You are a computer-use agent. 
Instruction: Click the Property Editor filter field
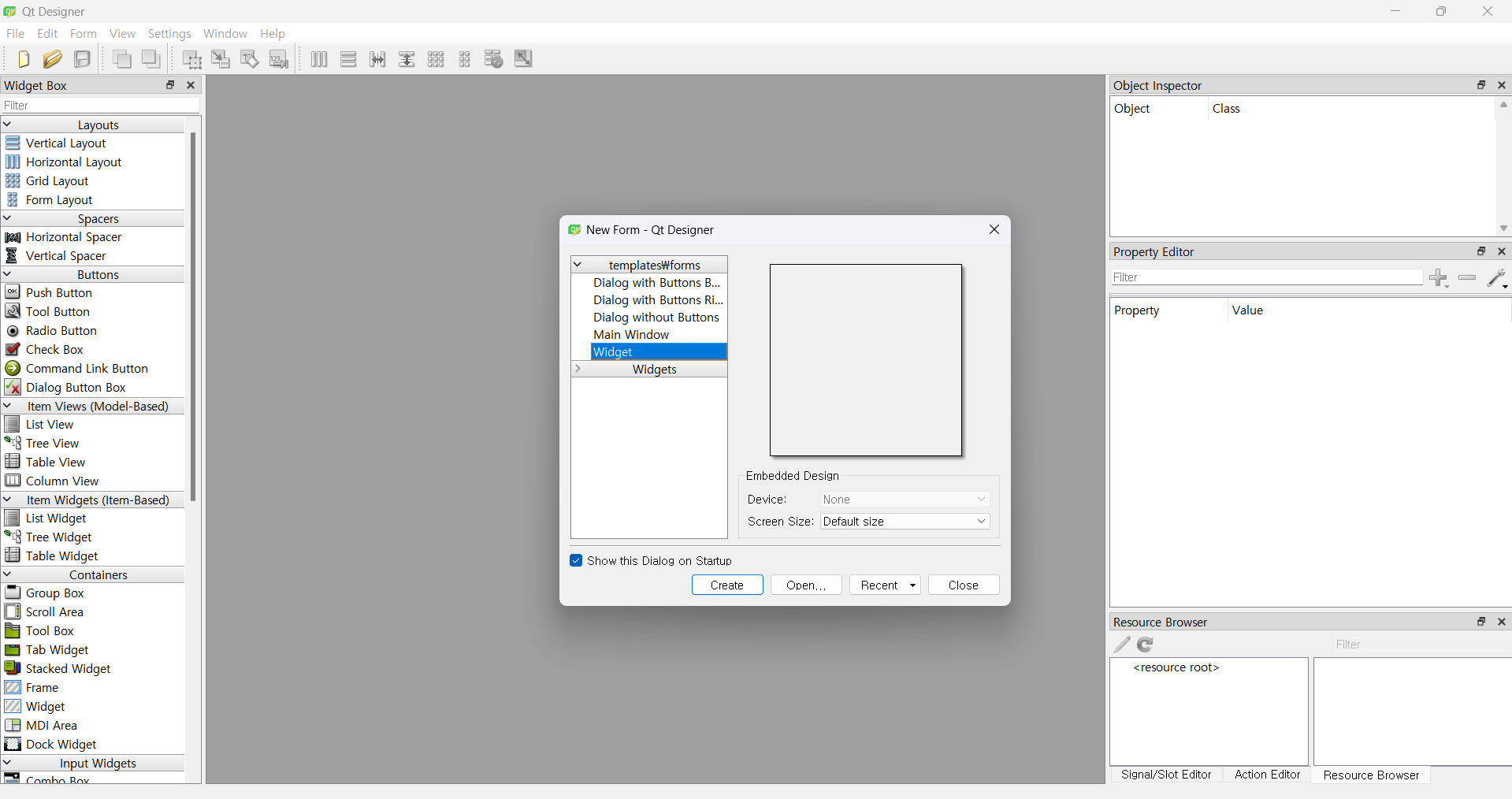click(x=1267, y=277)
